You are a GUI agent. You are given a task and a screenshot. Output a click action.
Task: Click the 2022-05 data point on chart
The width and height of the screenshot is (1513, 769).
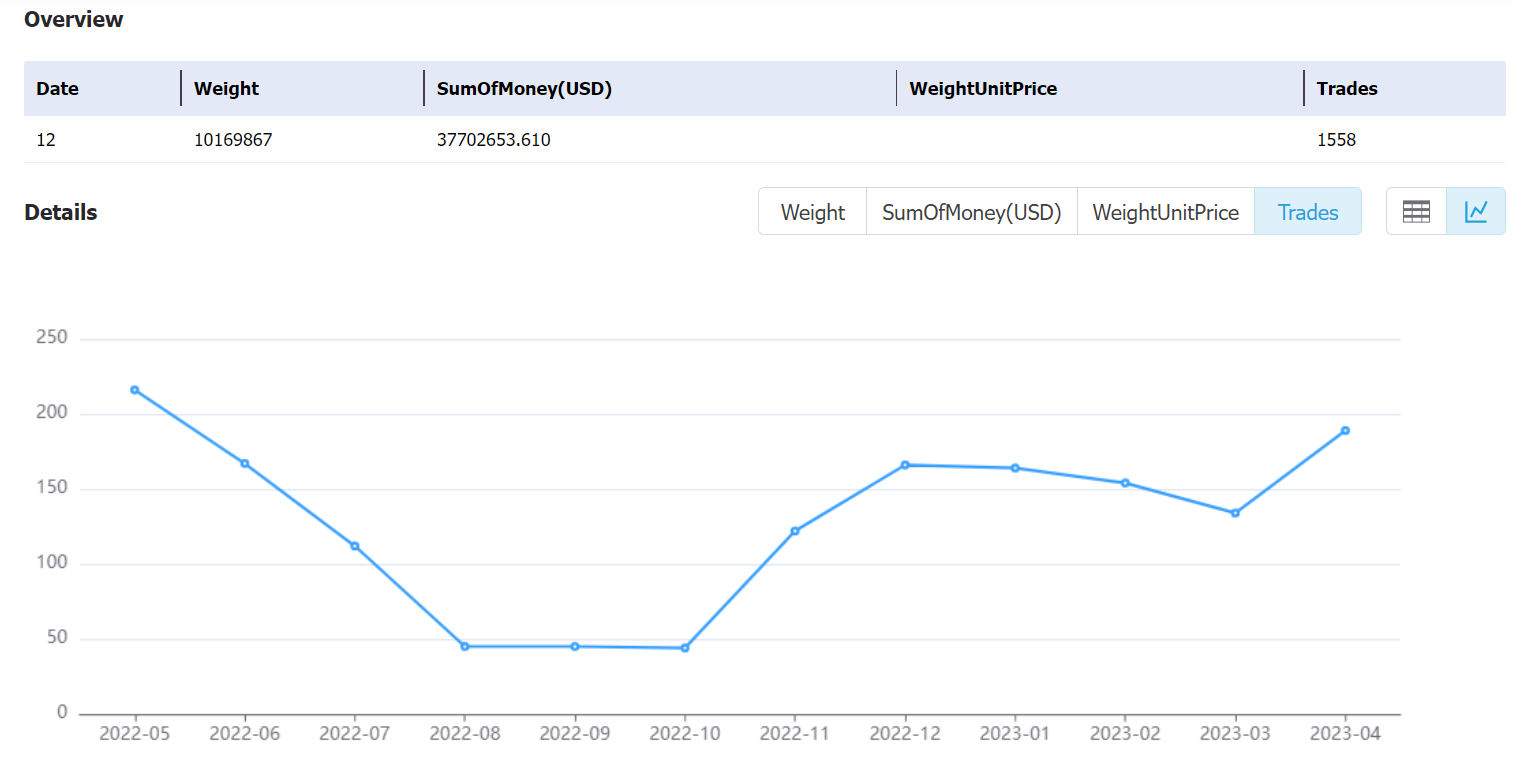(x=134, y=390)
